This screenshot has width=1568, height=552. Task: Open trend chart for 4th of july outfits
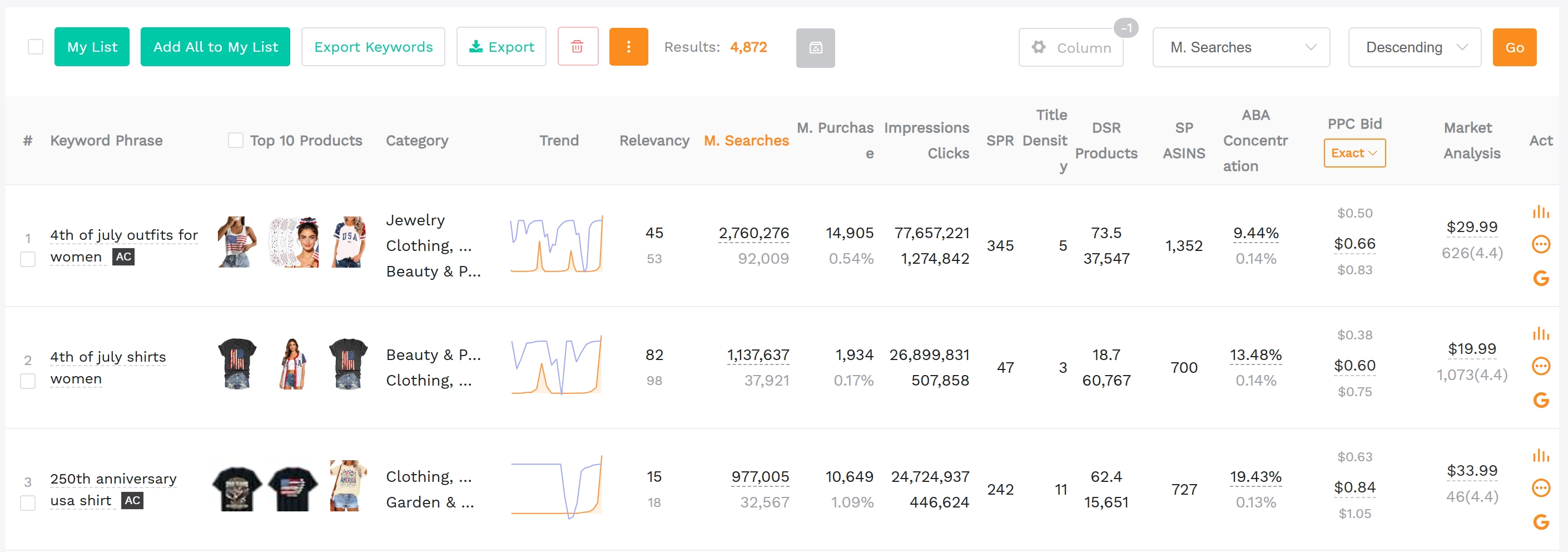coord(557,244)
